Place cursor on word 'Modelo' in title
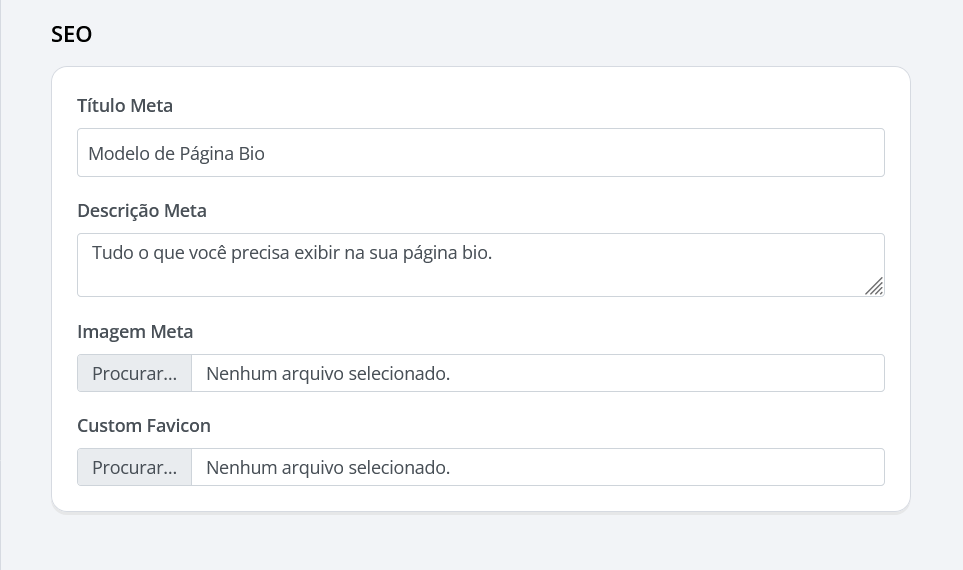The height and width of the screenshot is (570, 963). (116, 154)
